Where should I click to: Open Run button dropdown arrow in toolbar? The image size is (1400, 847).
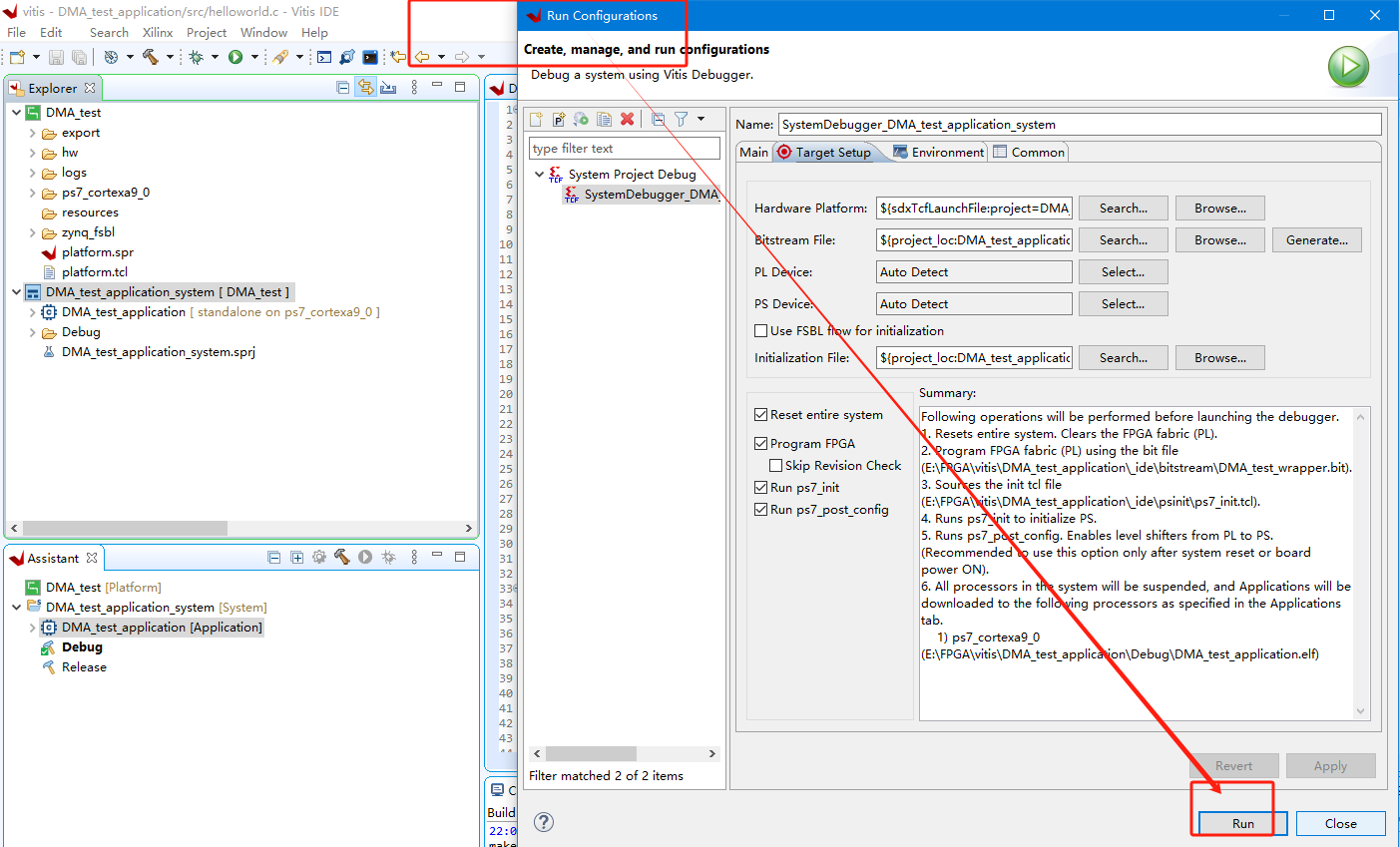(x=254, y=57)
